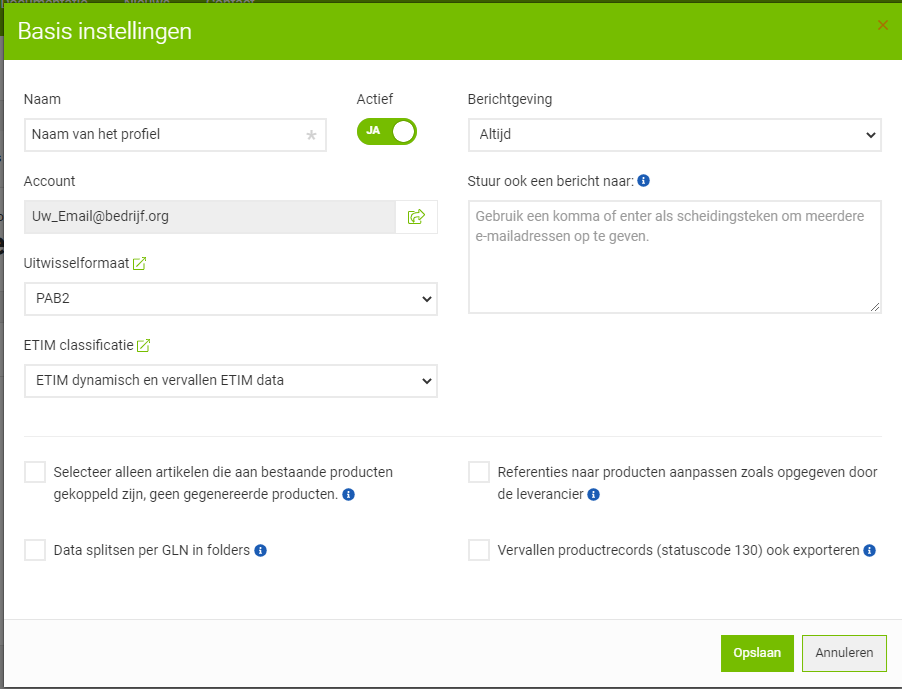
Task: Open the ETIM classificatie link icon
Action: pos(143,344)
